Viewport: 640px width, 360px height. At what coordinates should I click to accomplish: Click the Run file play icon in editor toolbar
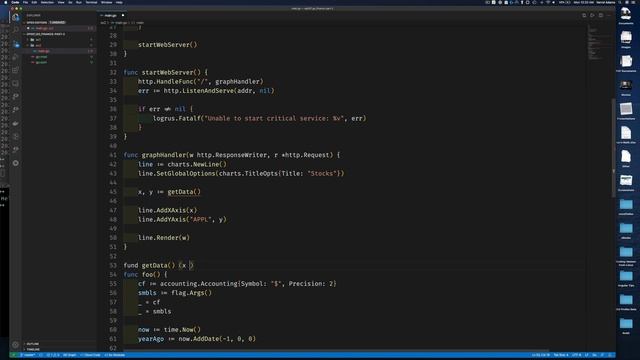tap(592, 16)
